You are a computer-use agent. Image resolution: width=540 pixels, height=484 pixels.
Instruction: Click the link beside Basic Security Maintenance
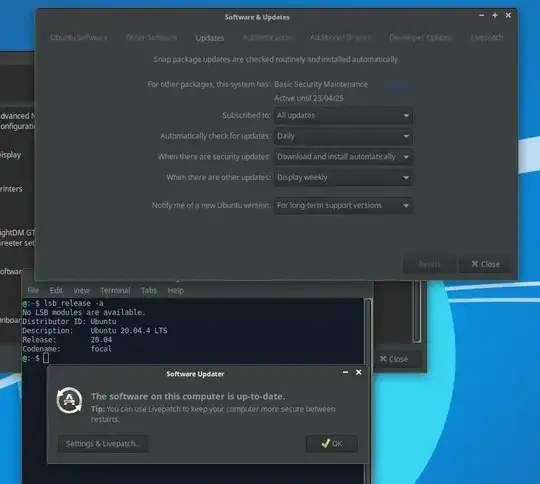tap(397, 84)
